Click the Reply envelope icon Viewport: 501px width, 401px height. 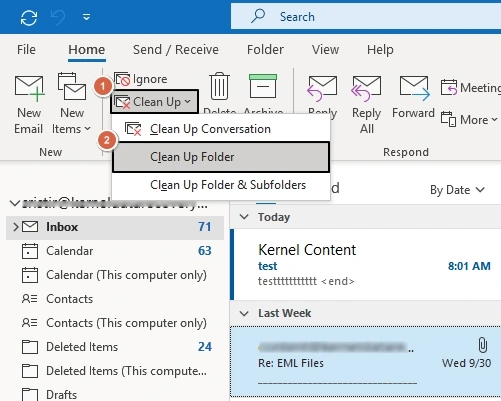pos(322,88)
